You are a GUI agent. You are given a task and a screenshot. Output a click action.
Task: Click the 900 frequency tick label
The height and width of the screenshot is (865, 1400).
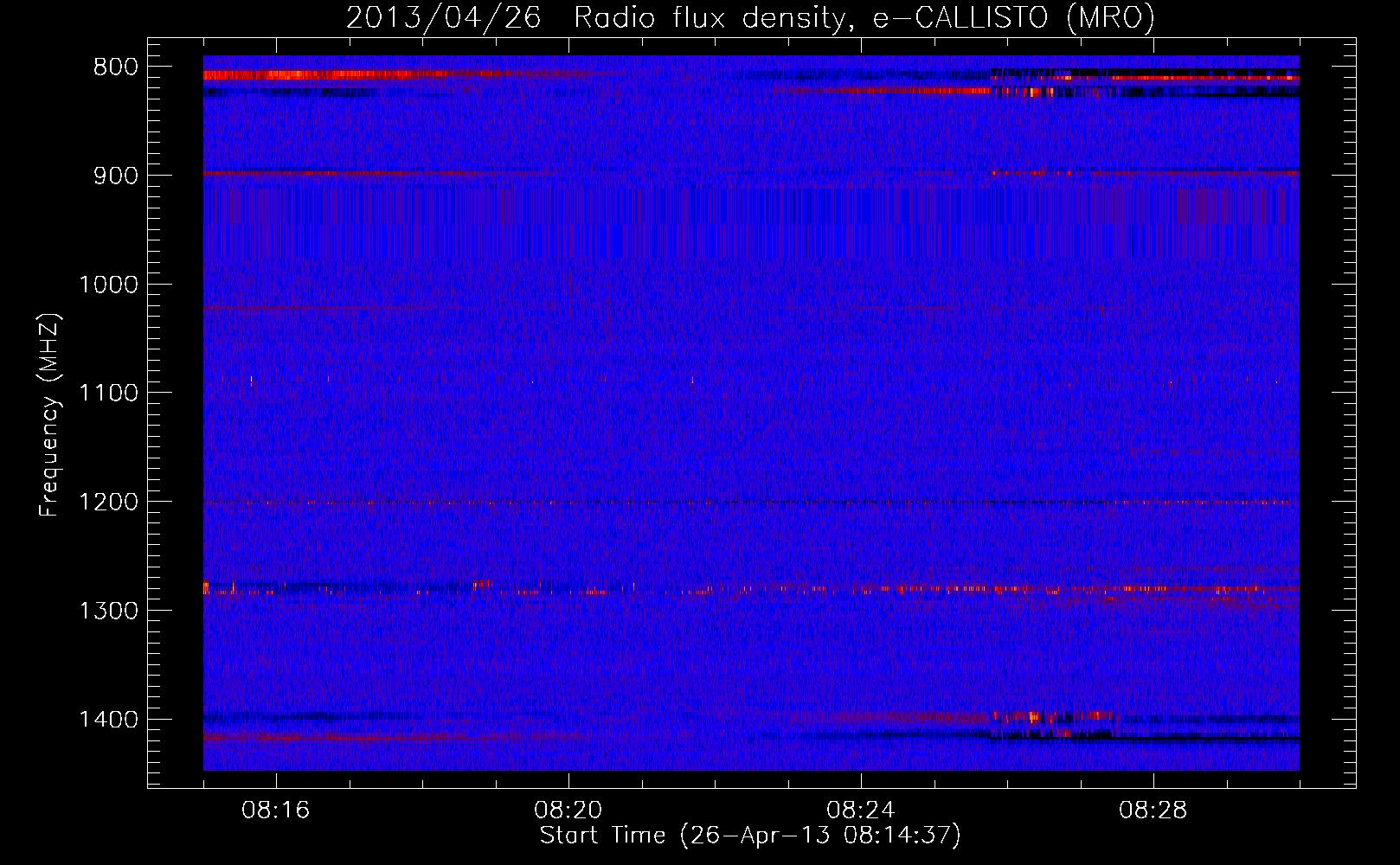point(116,176)
